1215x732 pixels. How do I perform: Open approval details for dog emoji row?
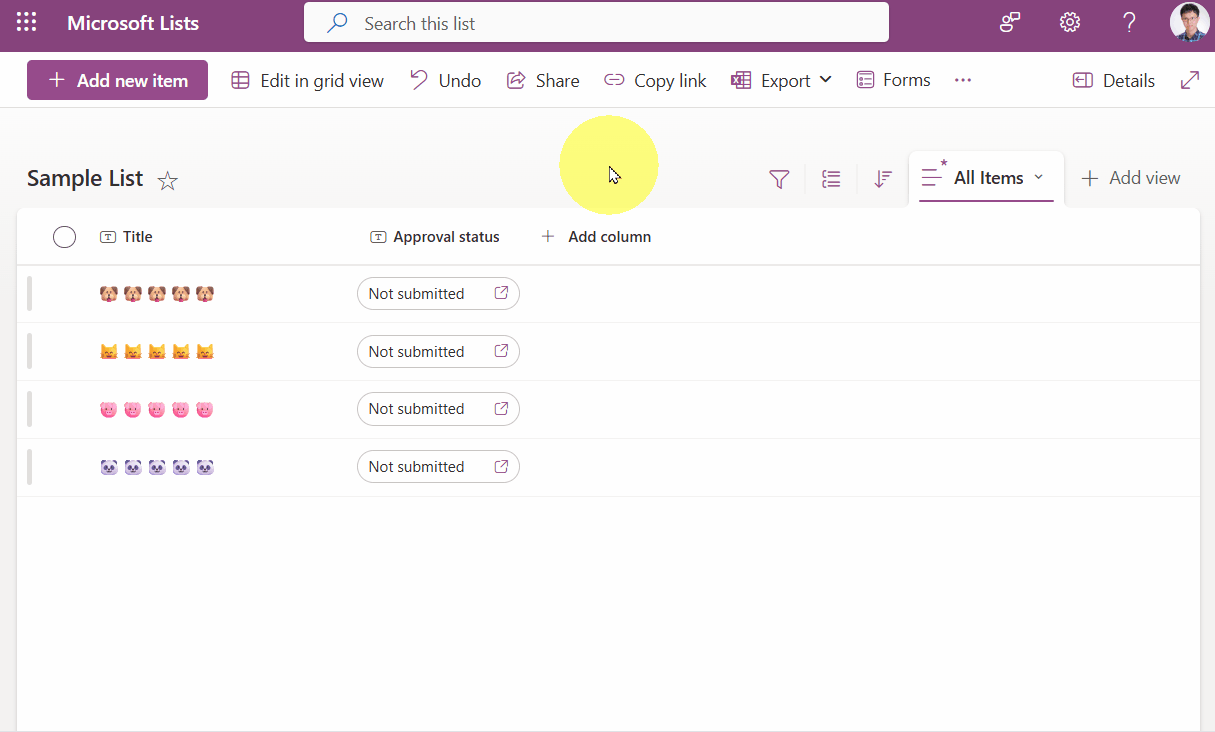pos(501,294)
